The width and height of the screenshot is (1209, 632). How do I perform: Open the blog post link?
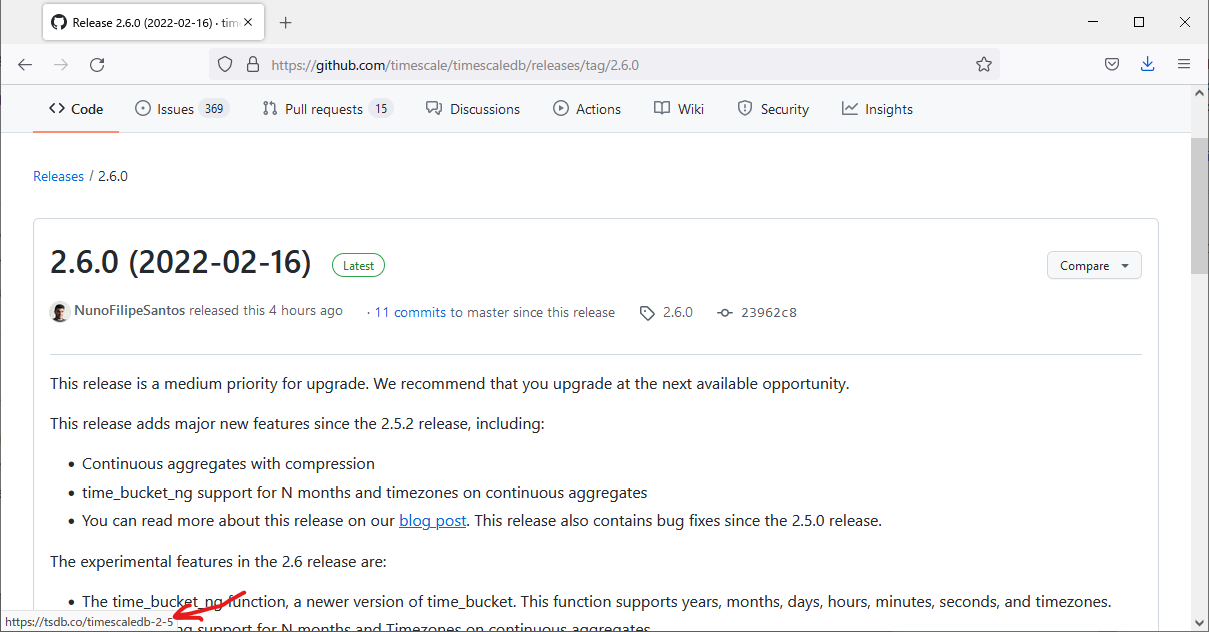coord(433,520)
